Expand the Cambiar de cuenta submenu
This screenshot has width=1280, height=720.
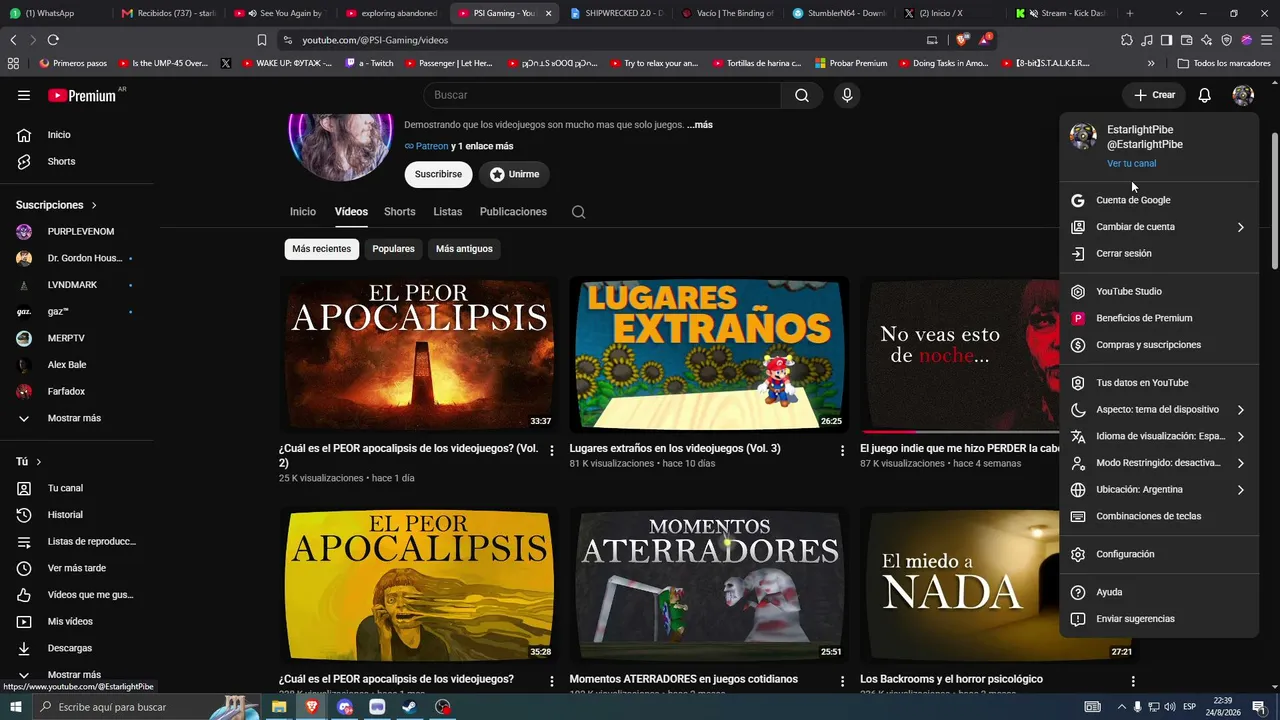[x=1159, y=227]
